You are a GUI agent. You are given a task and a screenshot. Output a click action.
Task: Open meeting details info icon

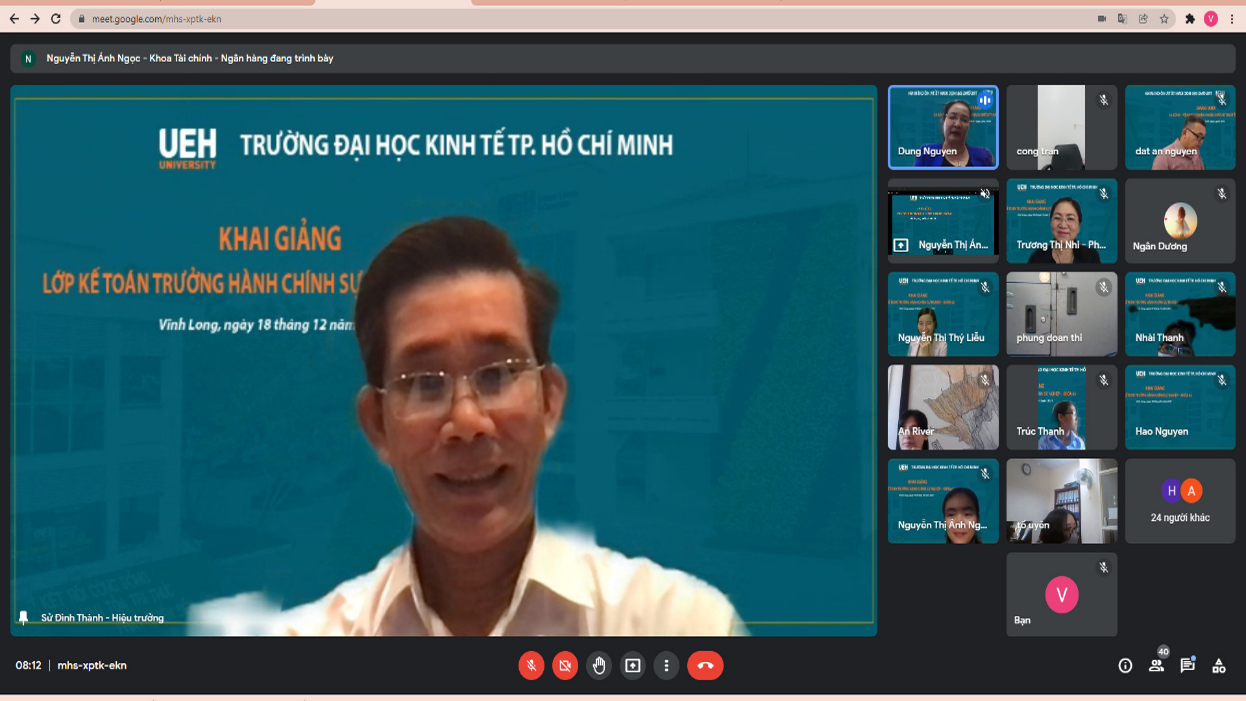(1125, 666)
